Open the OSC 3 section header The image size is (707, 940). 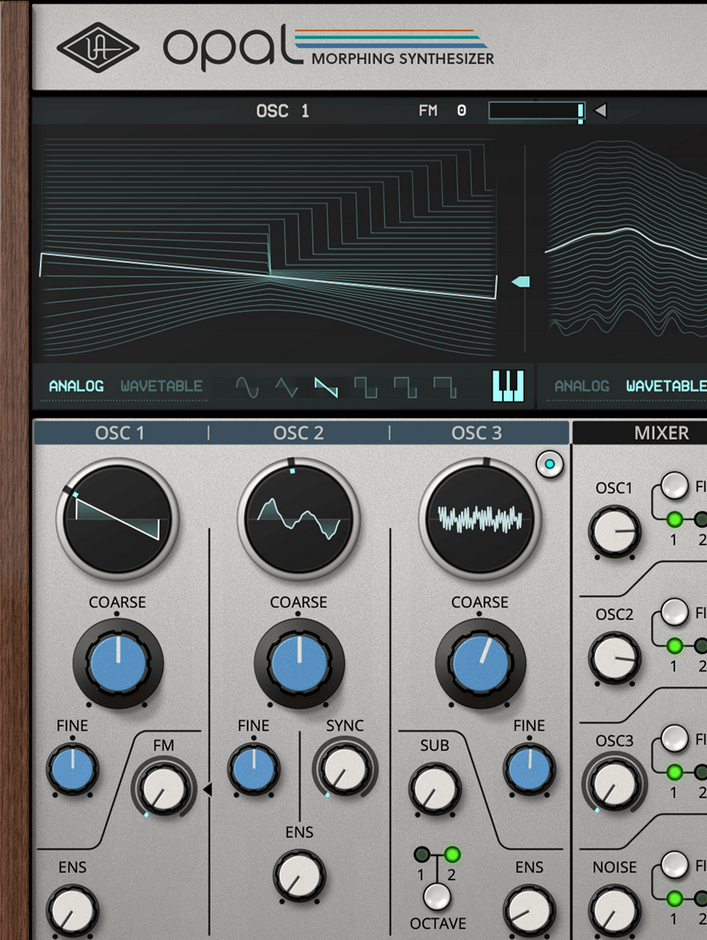pyautogui.click(x=477, y=433)
